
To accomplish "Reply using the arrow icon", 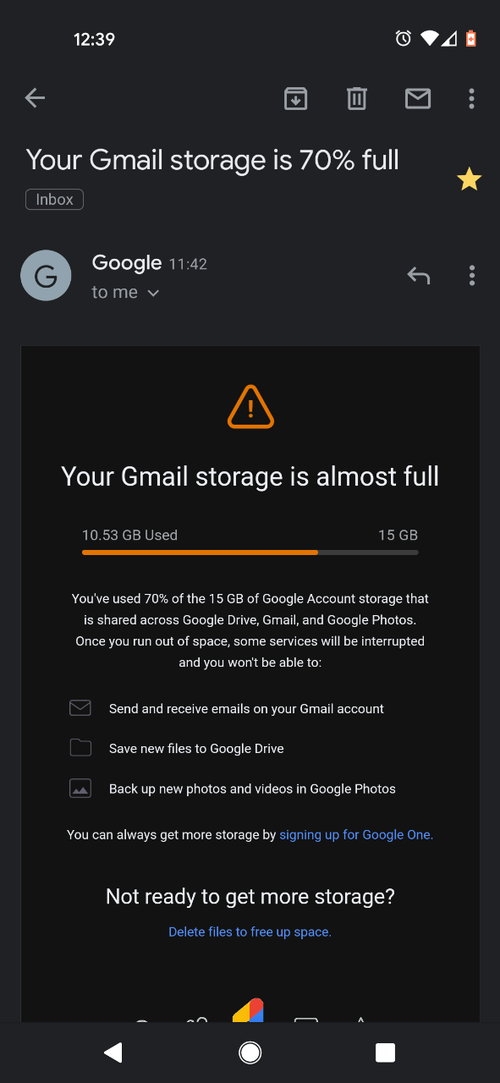I will [419, 276].
